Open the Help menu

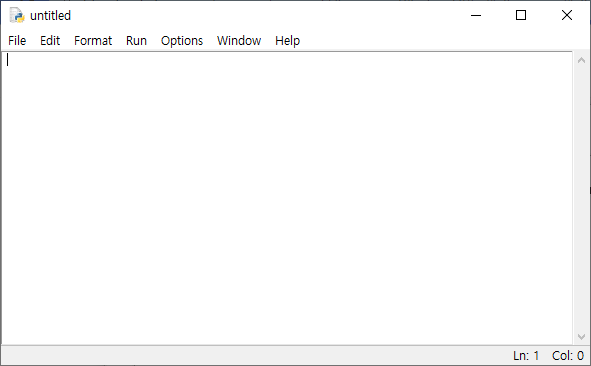287,40
